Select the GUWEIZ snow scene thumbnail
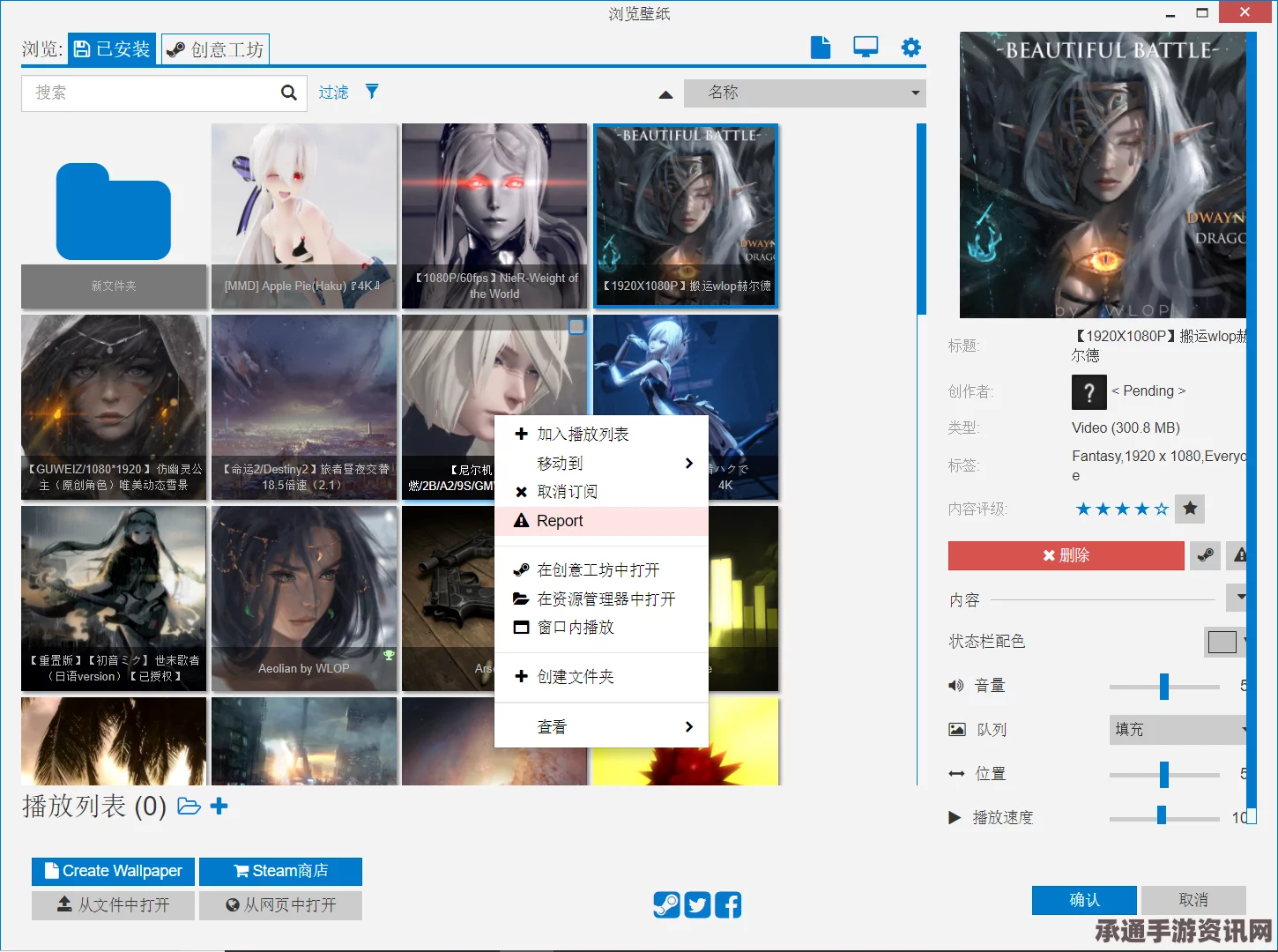This screenshot has height=952, width=1278. 114,407
